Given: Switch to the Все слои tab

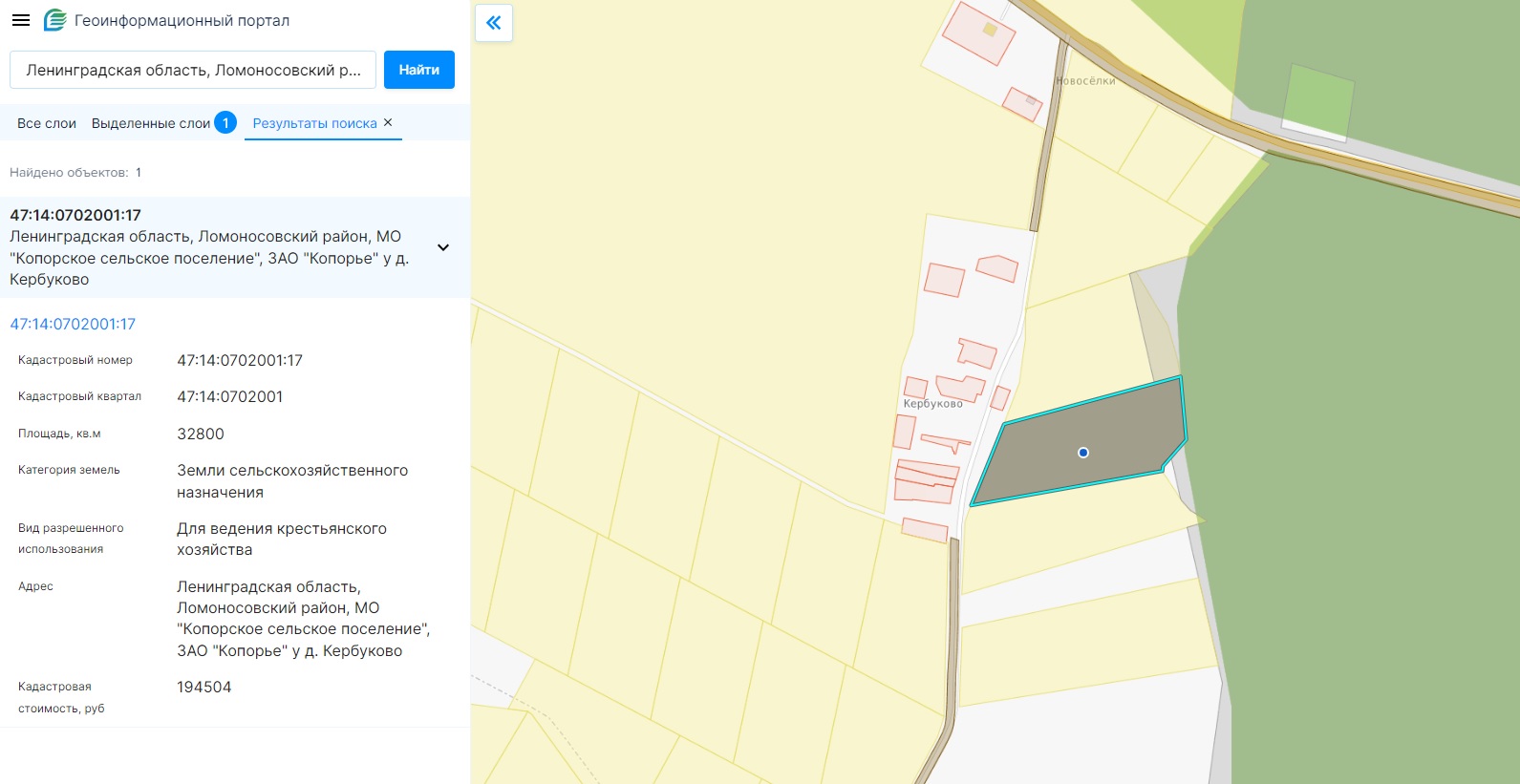Looking at the screenshot, I should tap(47, 123).
